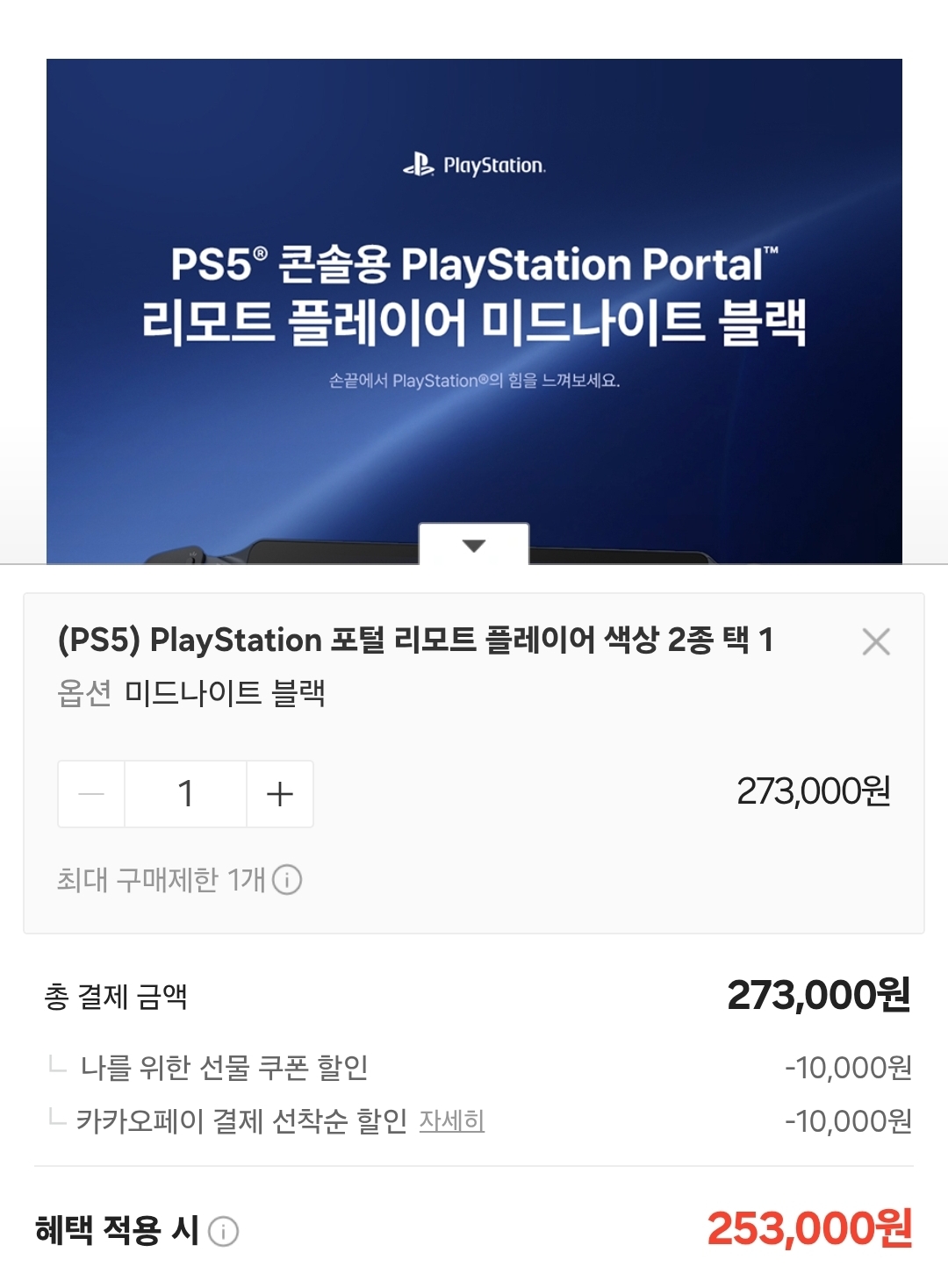This screenshot has width=948, height=1288.
Task: Click the PS5 PlayStation Portal banner headline
Action: [x=474, y=294]
